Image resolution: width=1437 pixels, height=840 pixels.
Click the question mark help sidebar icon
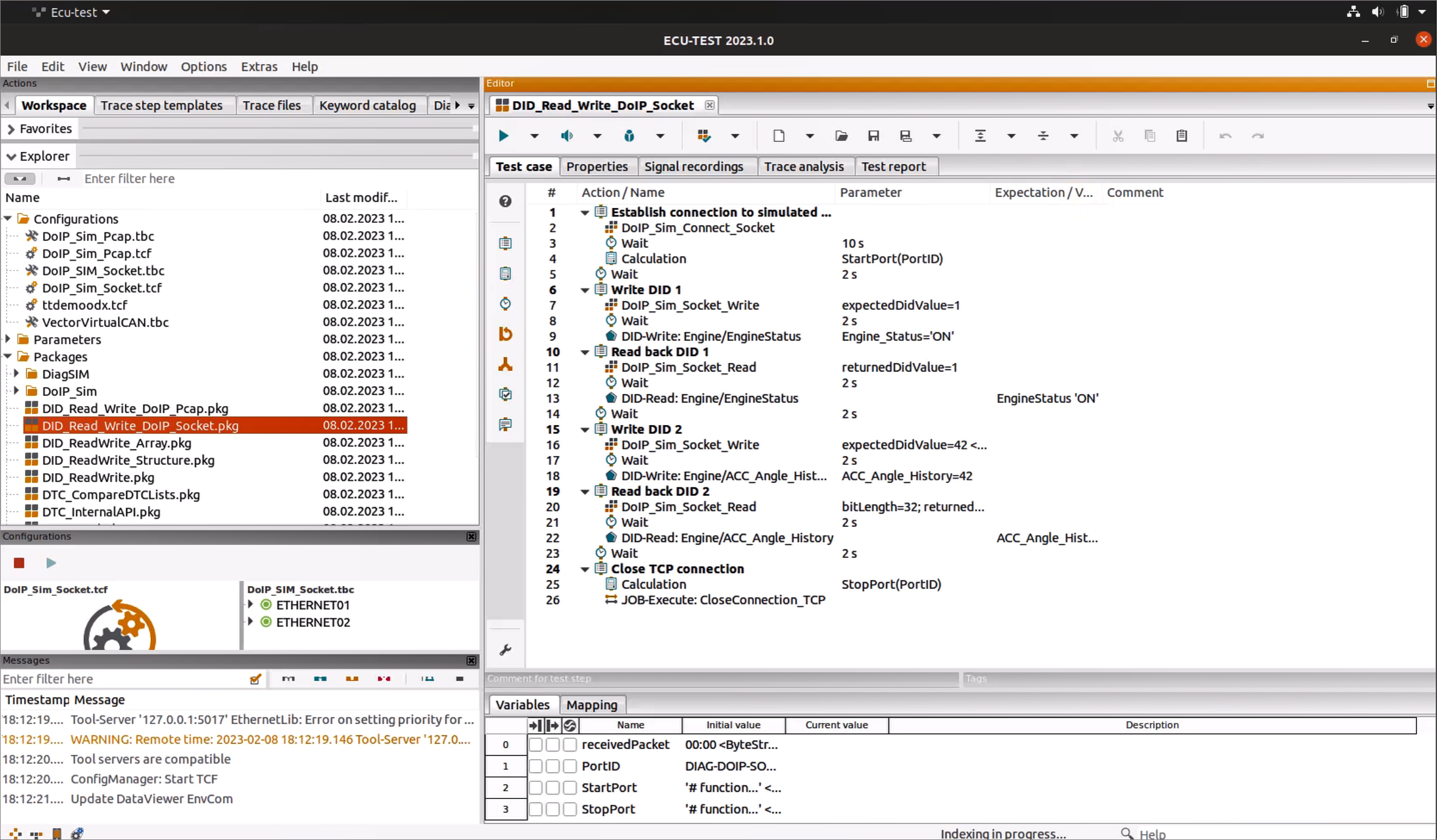(505, 202)
